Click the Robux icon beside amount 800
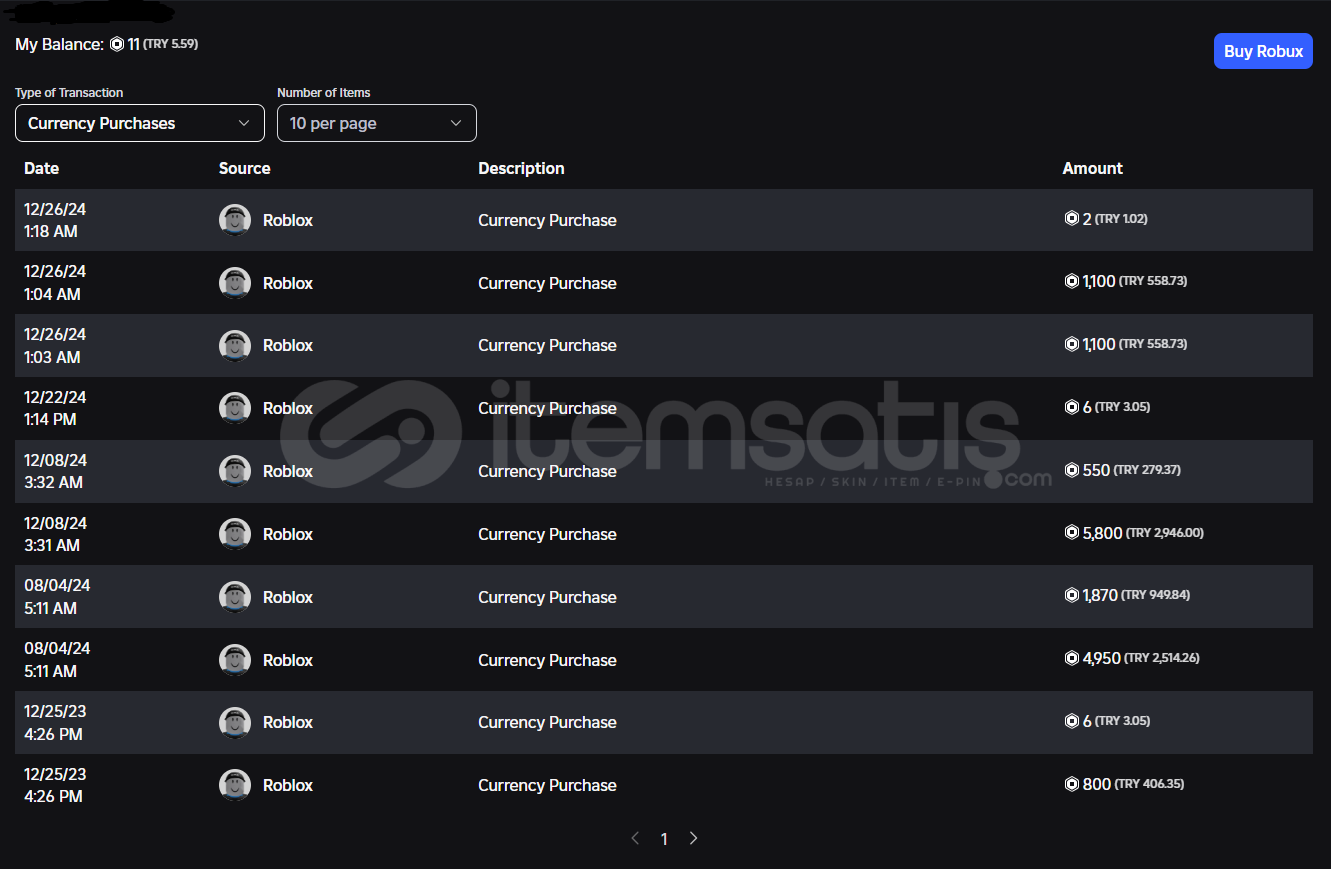The height and width of the screenshot is (869, 1331). [1071, 784]
